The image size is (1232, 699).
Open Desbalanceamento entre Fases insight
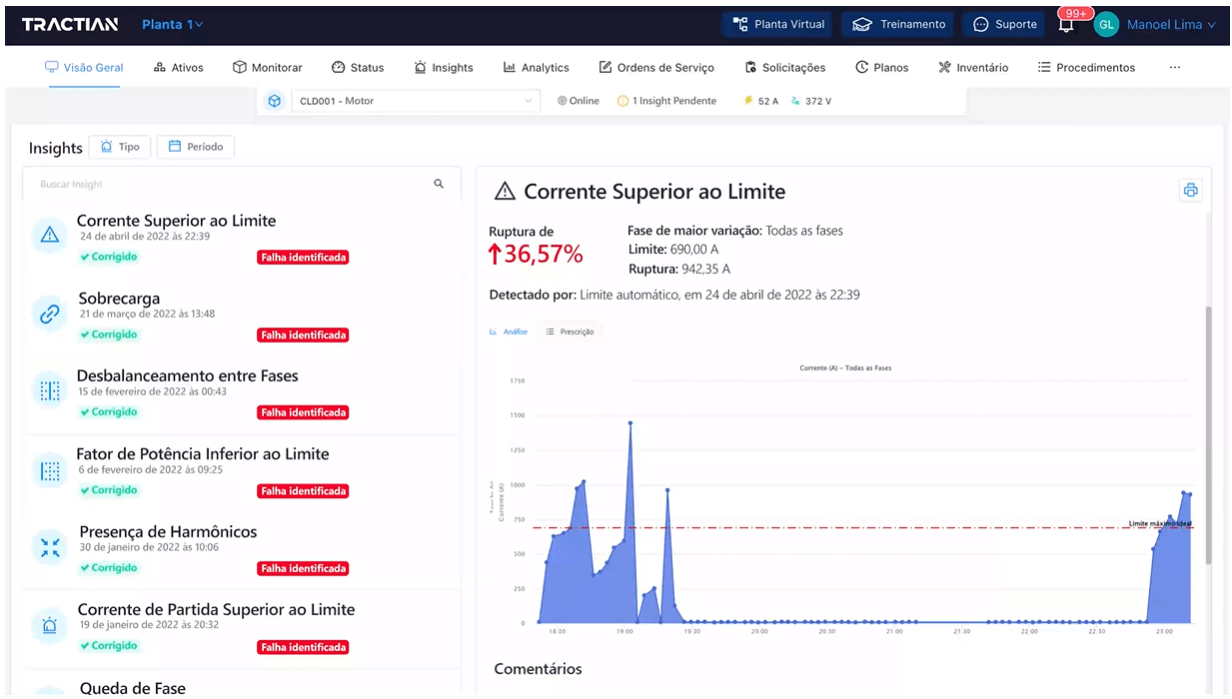(x=242, y=394)
